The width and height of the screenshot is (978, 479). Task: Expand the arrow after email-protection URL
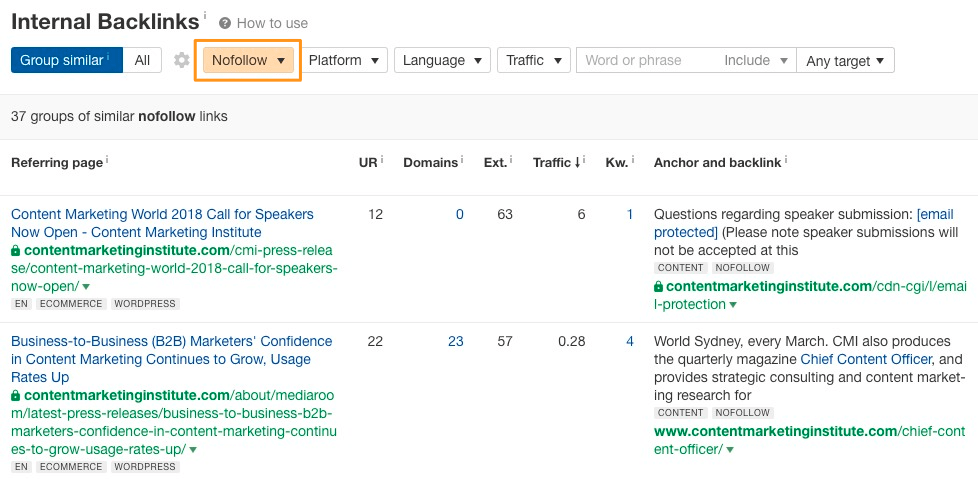733,305
